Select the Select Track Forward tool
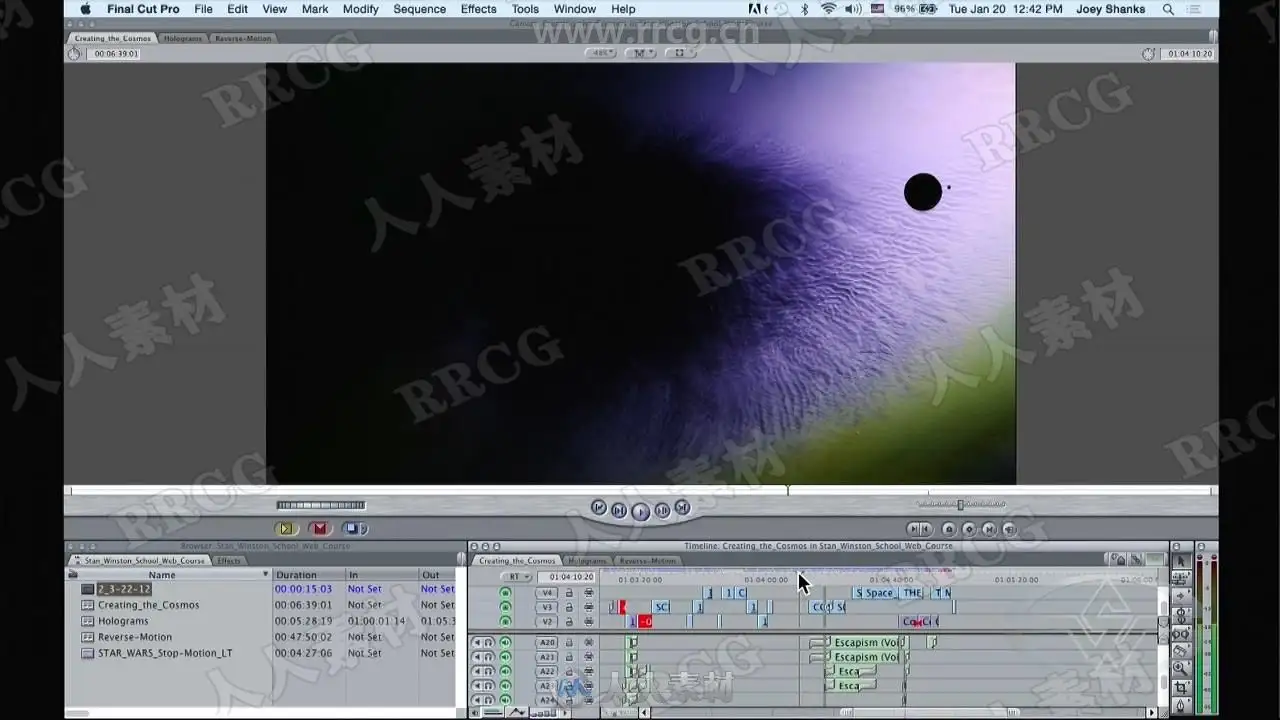This screenshot has height=720, width=1280. pyautogui.click(x=1180, y=596)
